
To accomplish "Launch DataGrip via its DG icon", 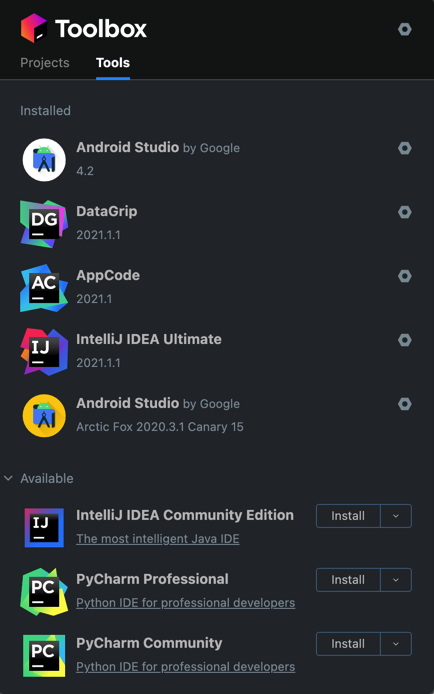I will (44, 224).
